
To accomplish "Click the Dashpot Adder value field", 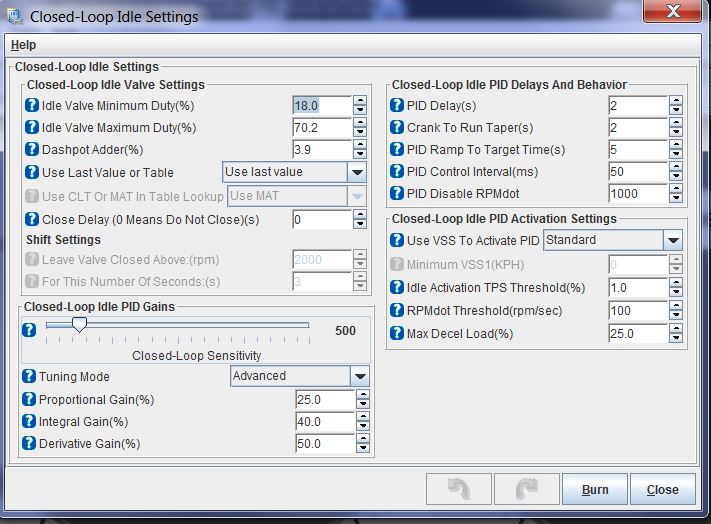I will (x=322, y=150).
